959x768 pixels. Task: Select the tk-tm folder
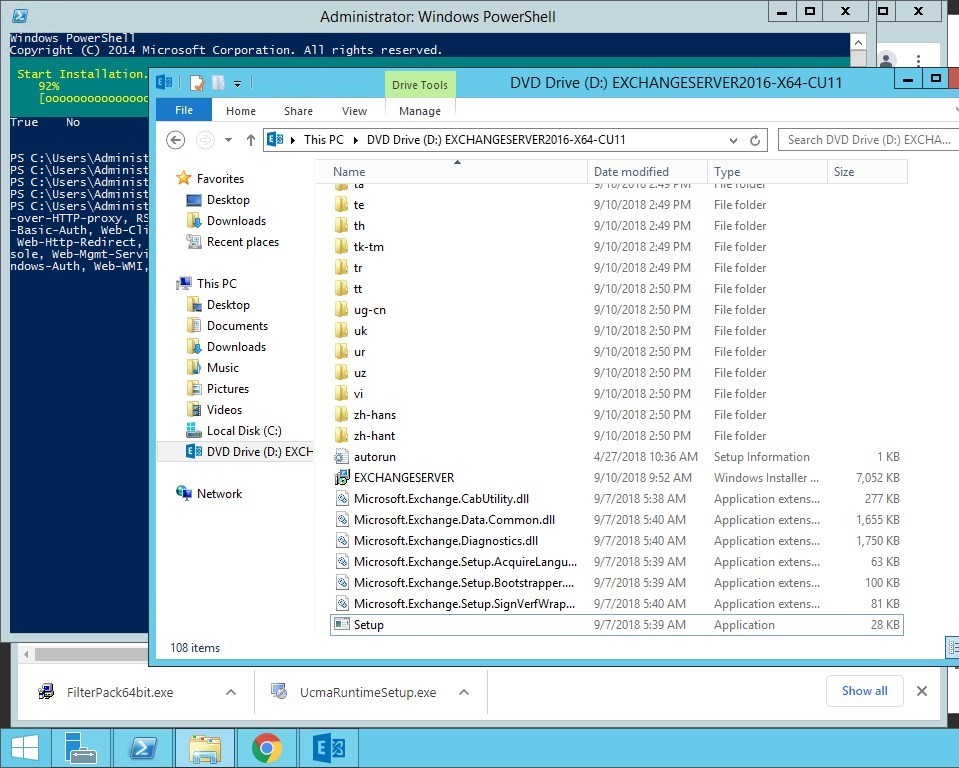pos(616,246)
